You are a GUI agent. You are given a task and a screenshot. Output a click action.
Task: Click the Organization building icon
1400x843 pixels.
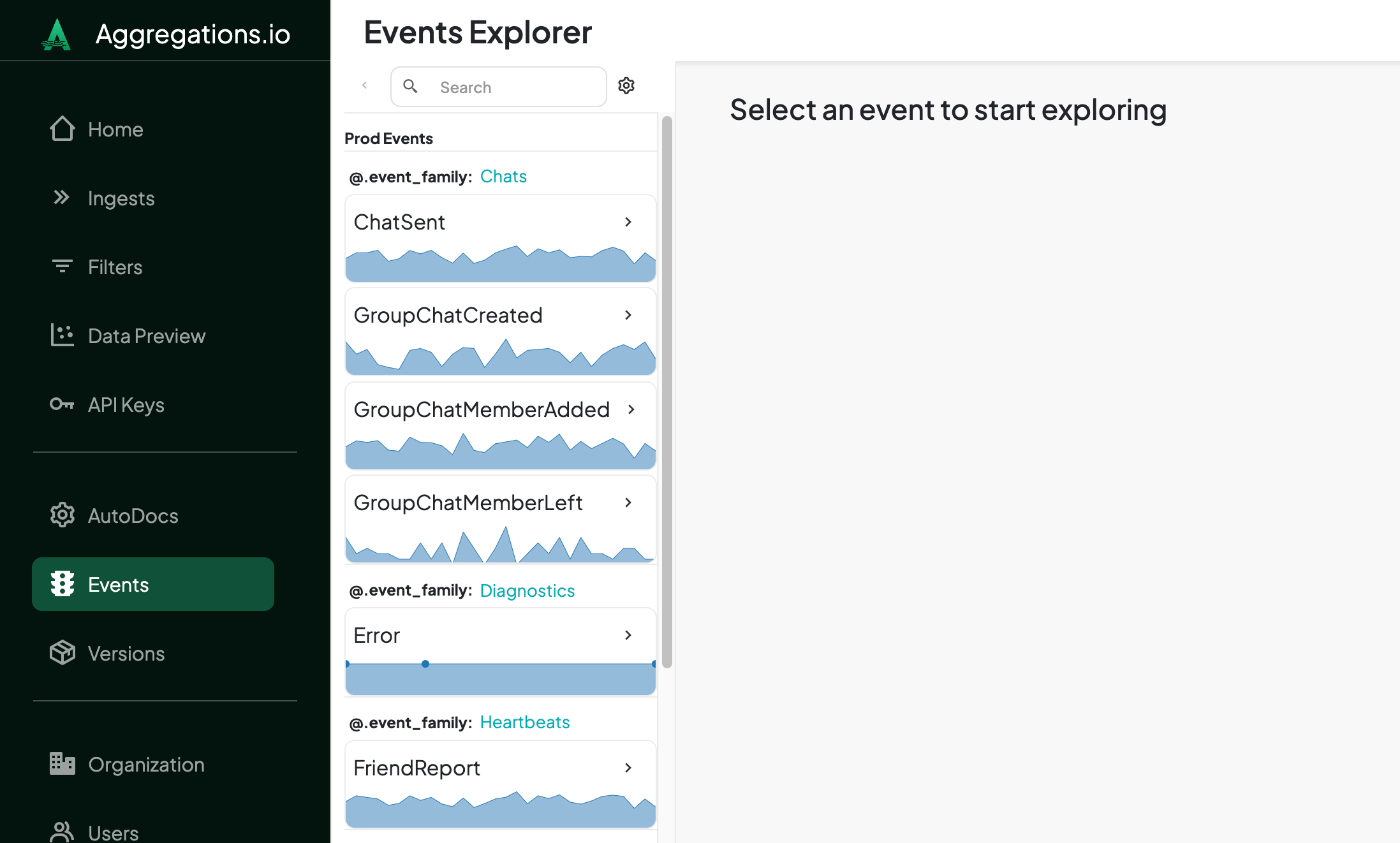coord(62,763)
